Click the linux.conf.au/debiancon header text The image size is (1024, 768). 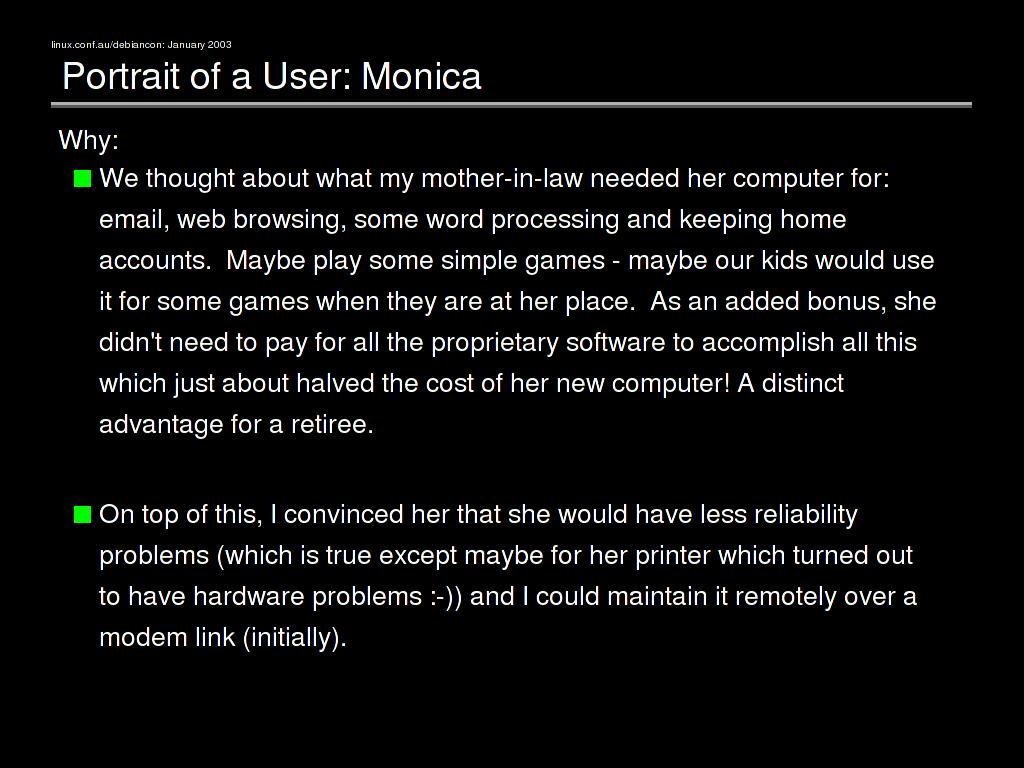click(141, 45)
